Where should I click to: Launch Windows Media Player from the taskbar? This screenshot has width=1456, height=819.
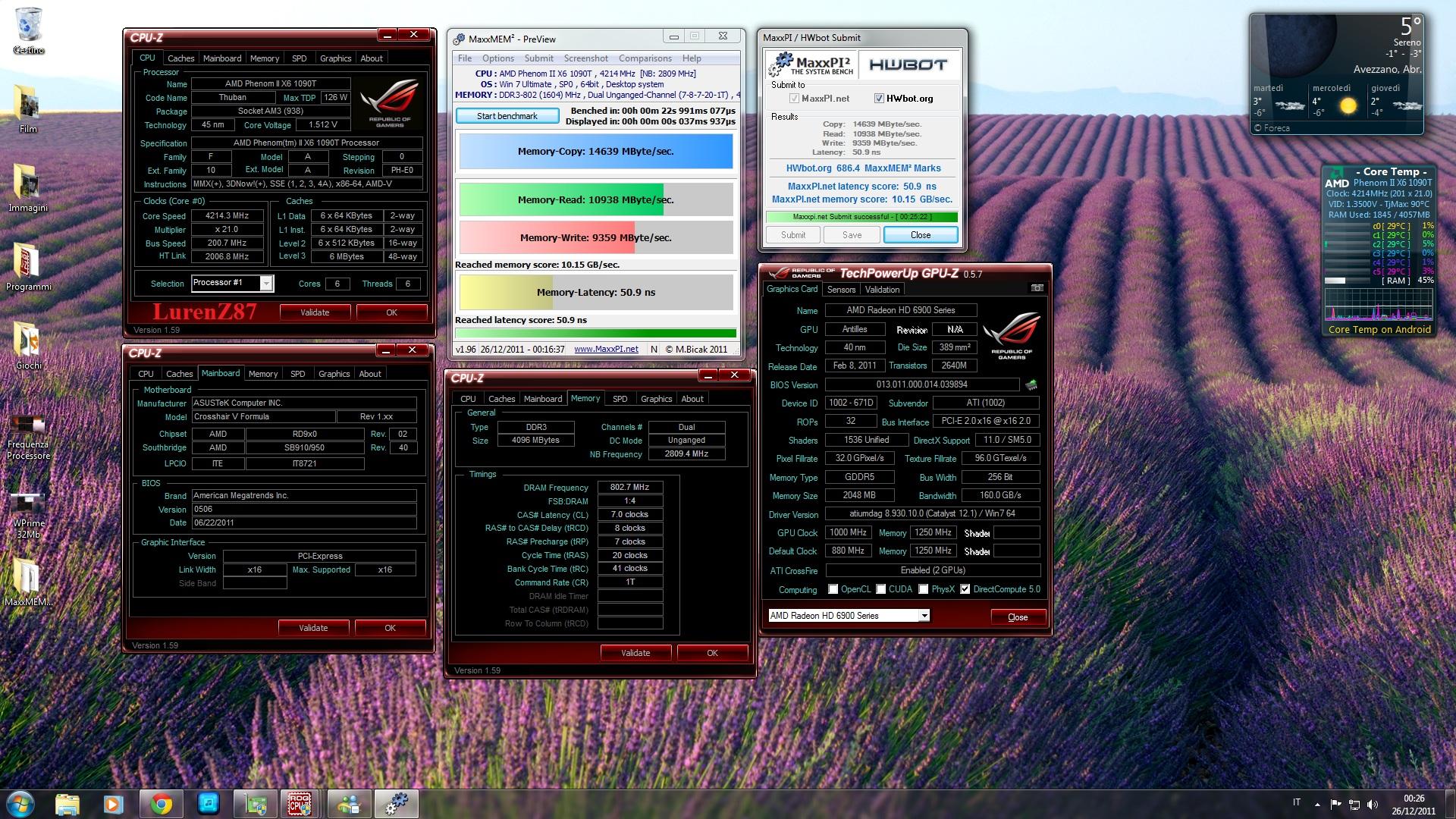114,803
